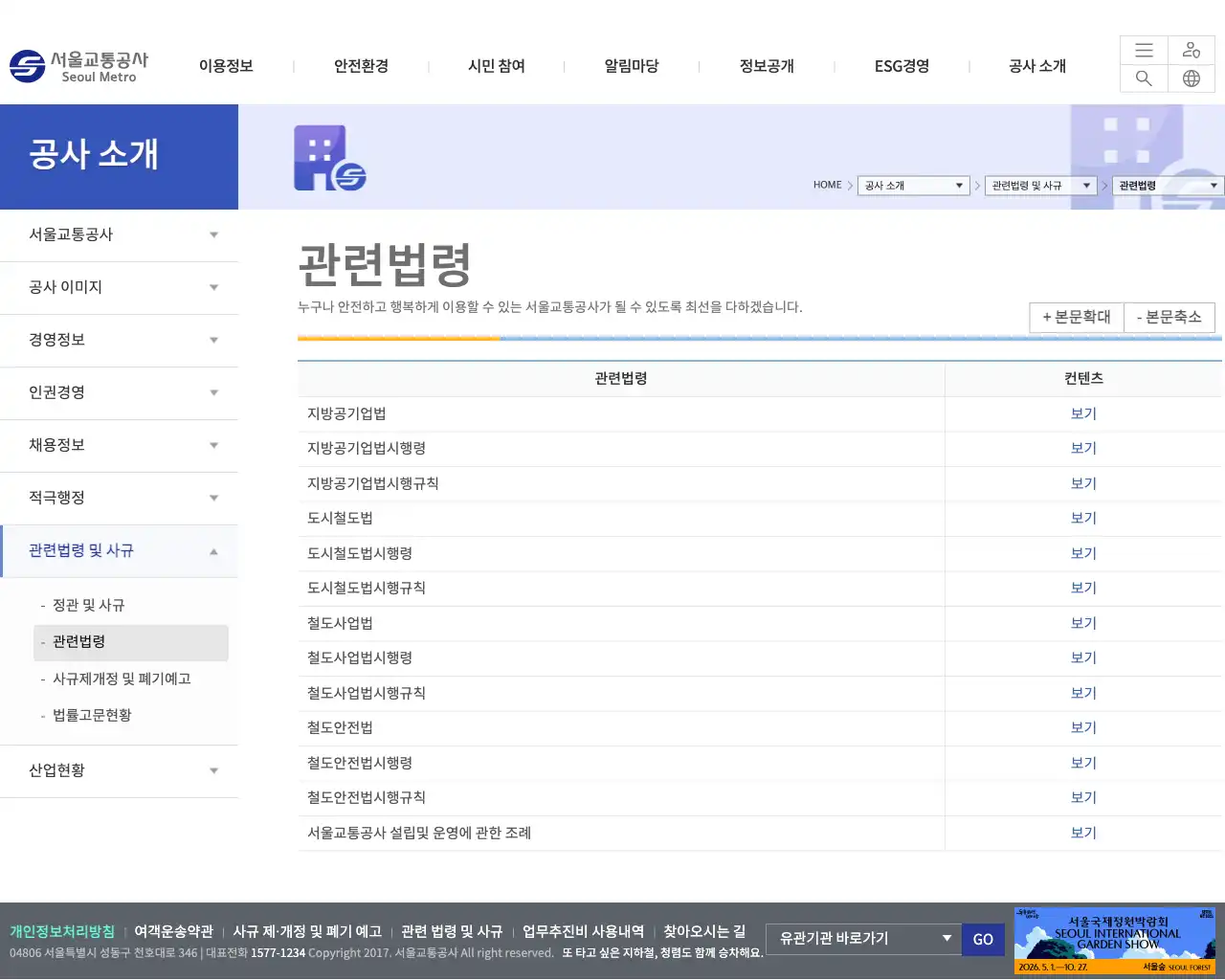
Task: Click the -본문축소 button
Action: click(x=1169, y=318)
